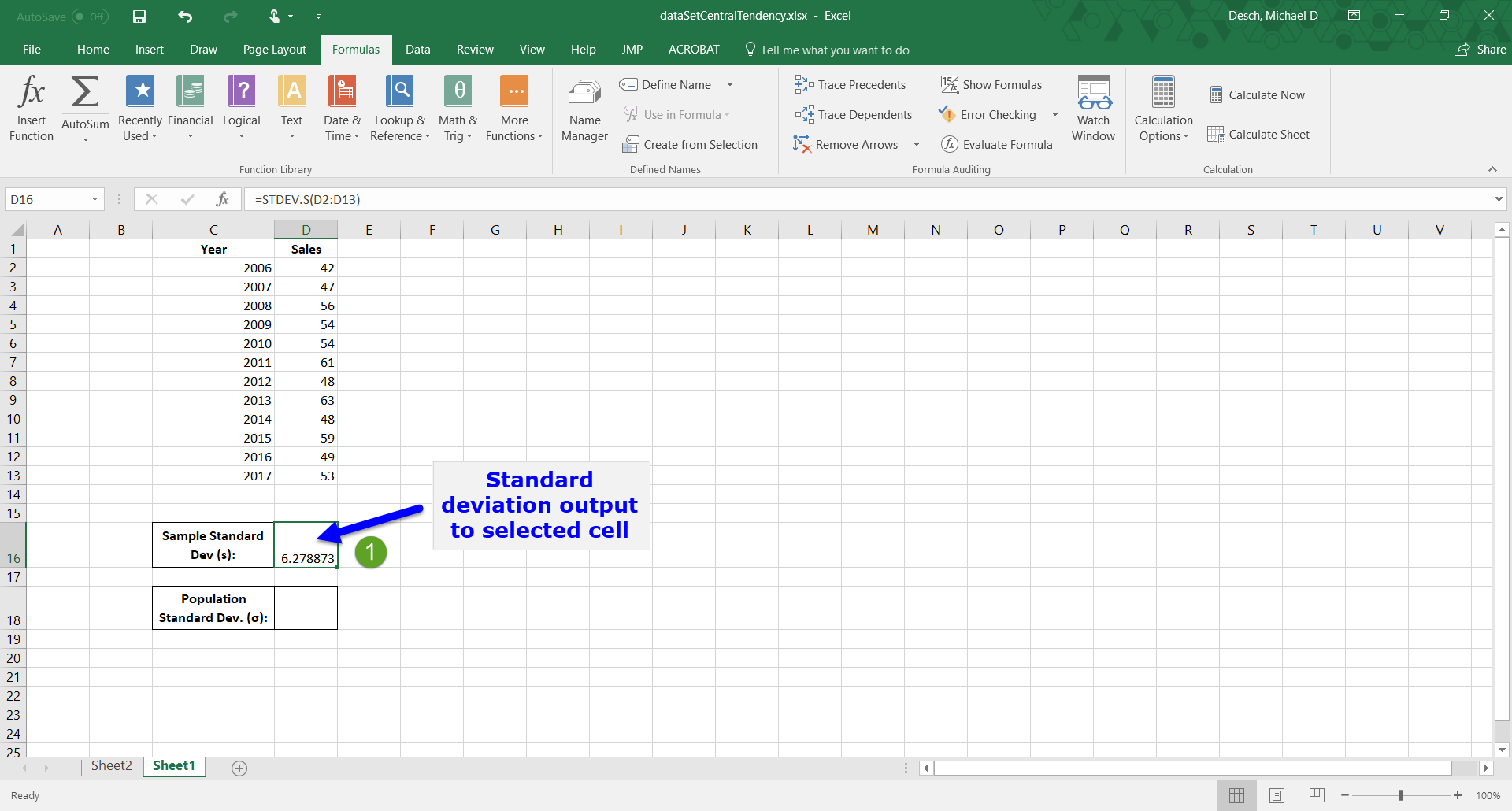Open Calculation Options dropdown
Viewport: 1512px width, 811px height.
point(1163,110)
